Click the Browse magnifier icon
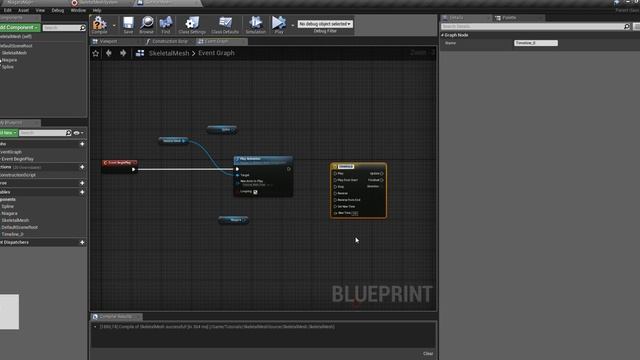This screenshot has width=640, height=360. pyautogui.click(x=147, y=24)
